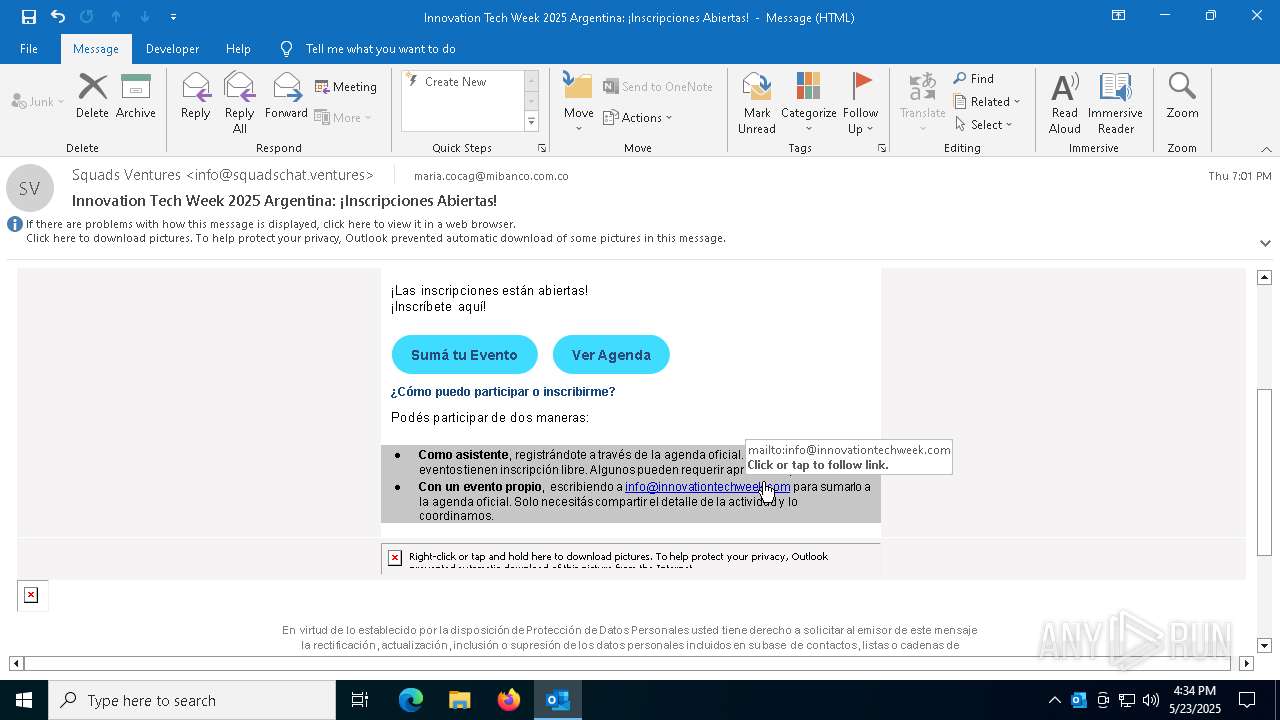Go to the previous item with the up arrow
This screenshot has width=1280, height=720.
116,17
